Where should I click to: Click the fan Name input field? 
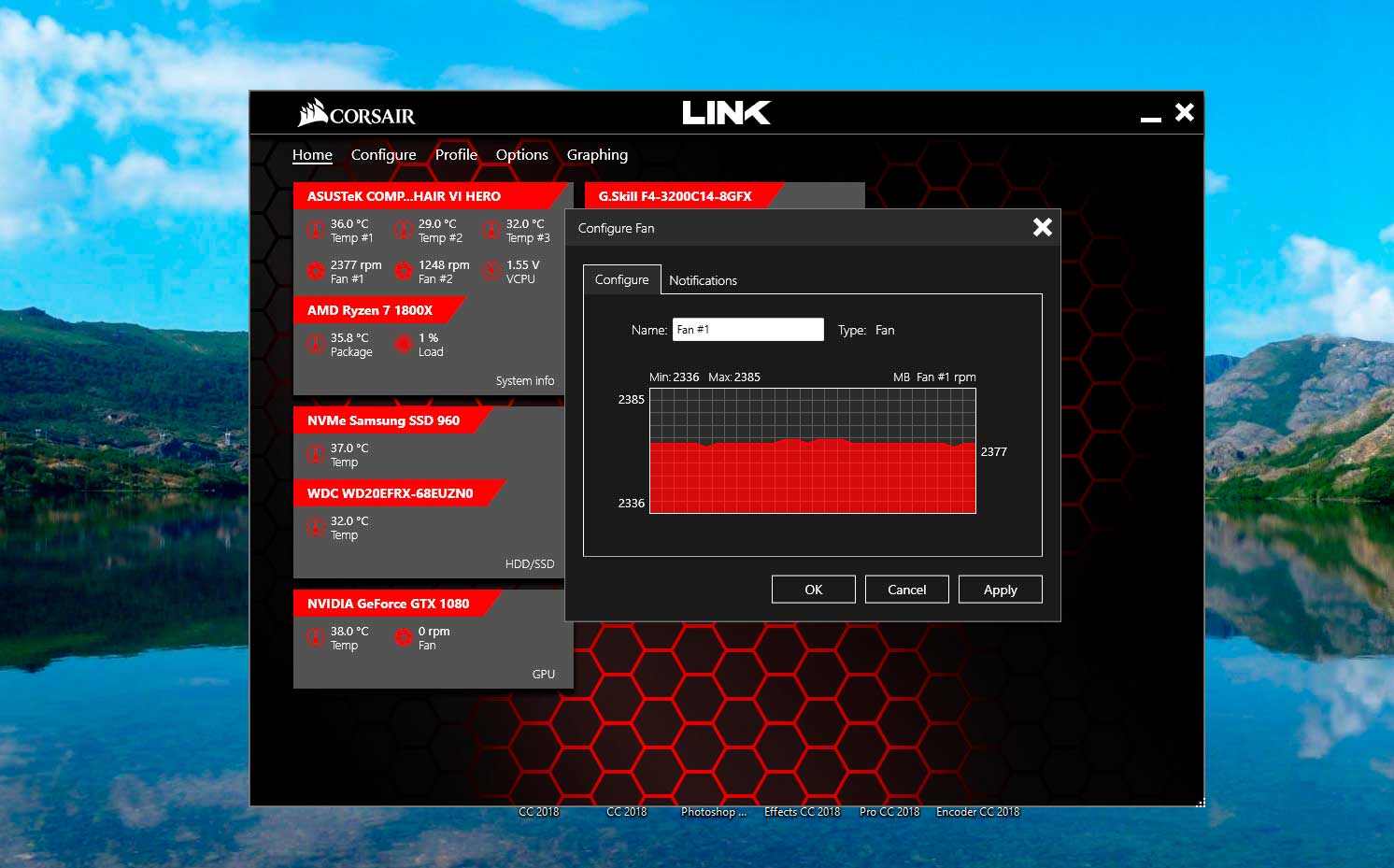748,330
